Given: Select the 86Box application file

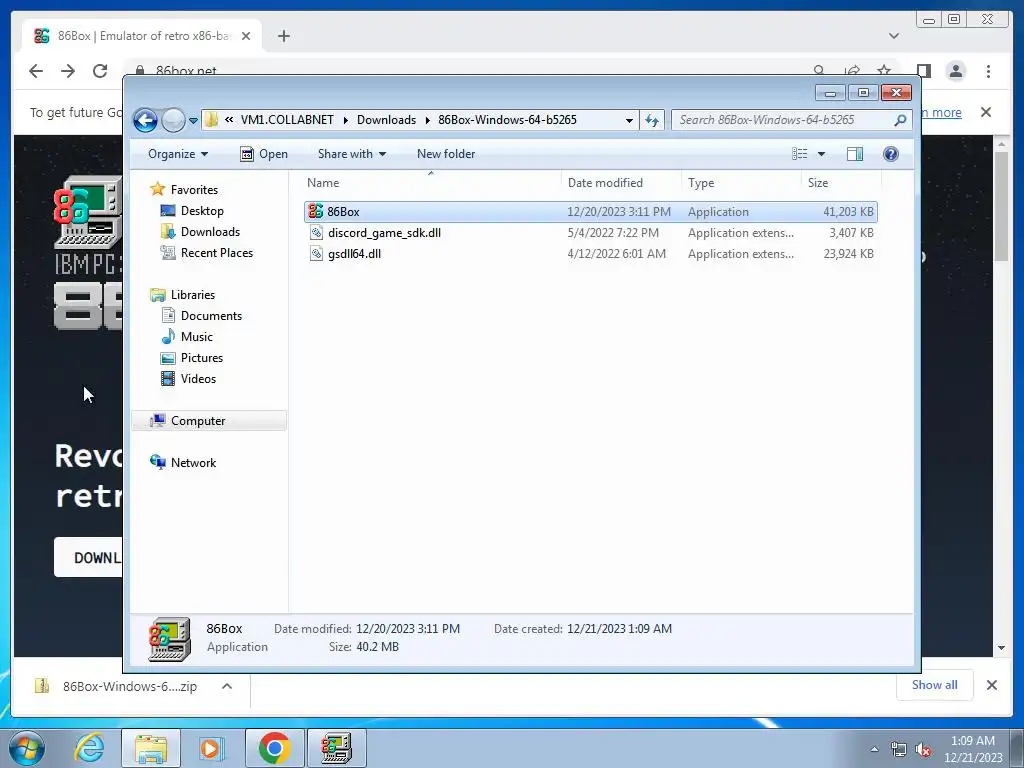Looking at the screenshot, I should click(x=590, y=212).
